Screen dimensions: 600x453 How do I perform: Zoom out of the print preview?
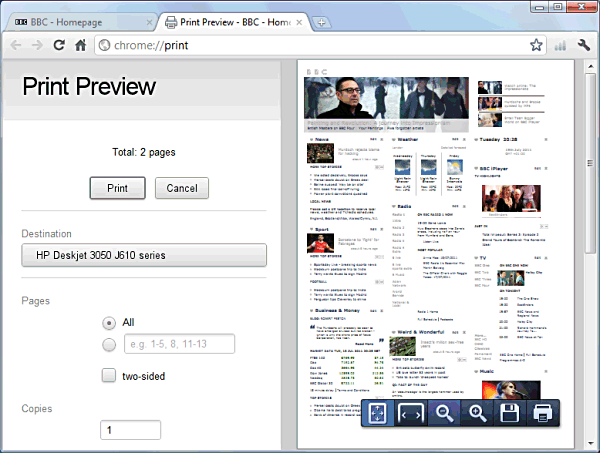(444, 413)
